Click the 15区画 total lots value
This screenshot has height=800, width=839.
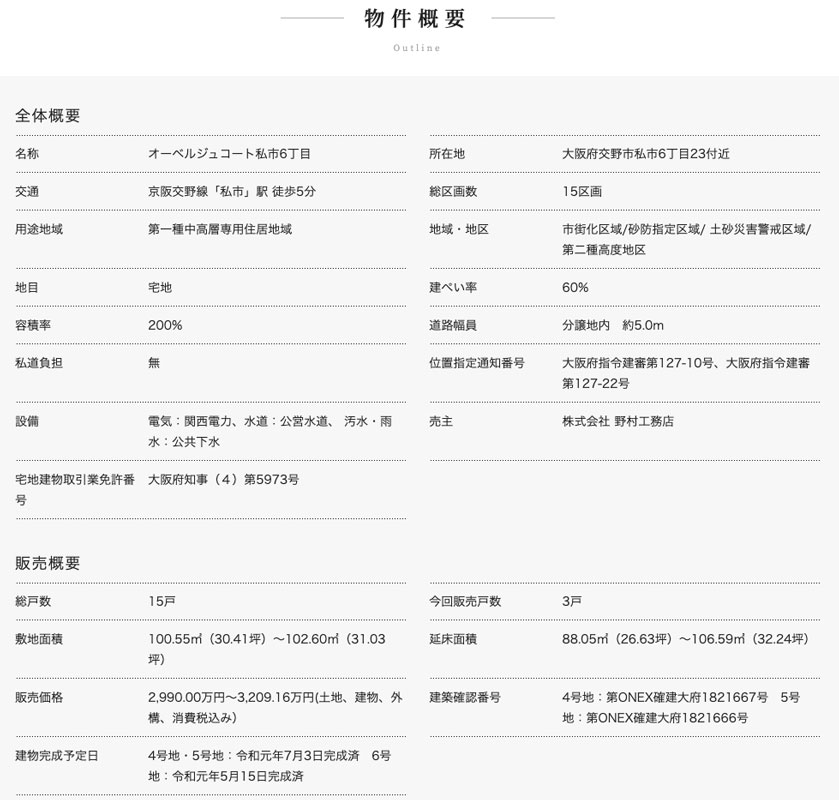pos(582,191)
